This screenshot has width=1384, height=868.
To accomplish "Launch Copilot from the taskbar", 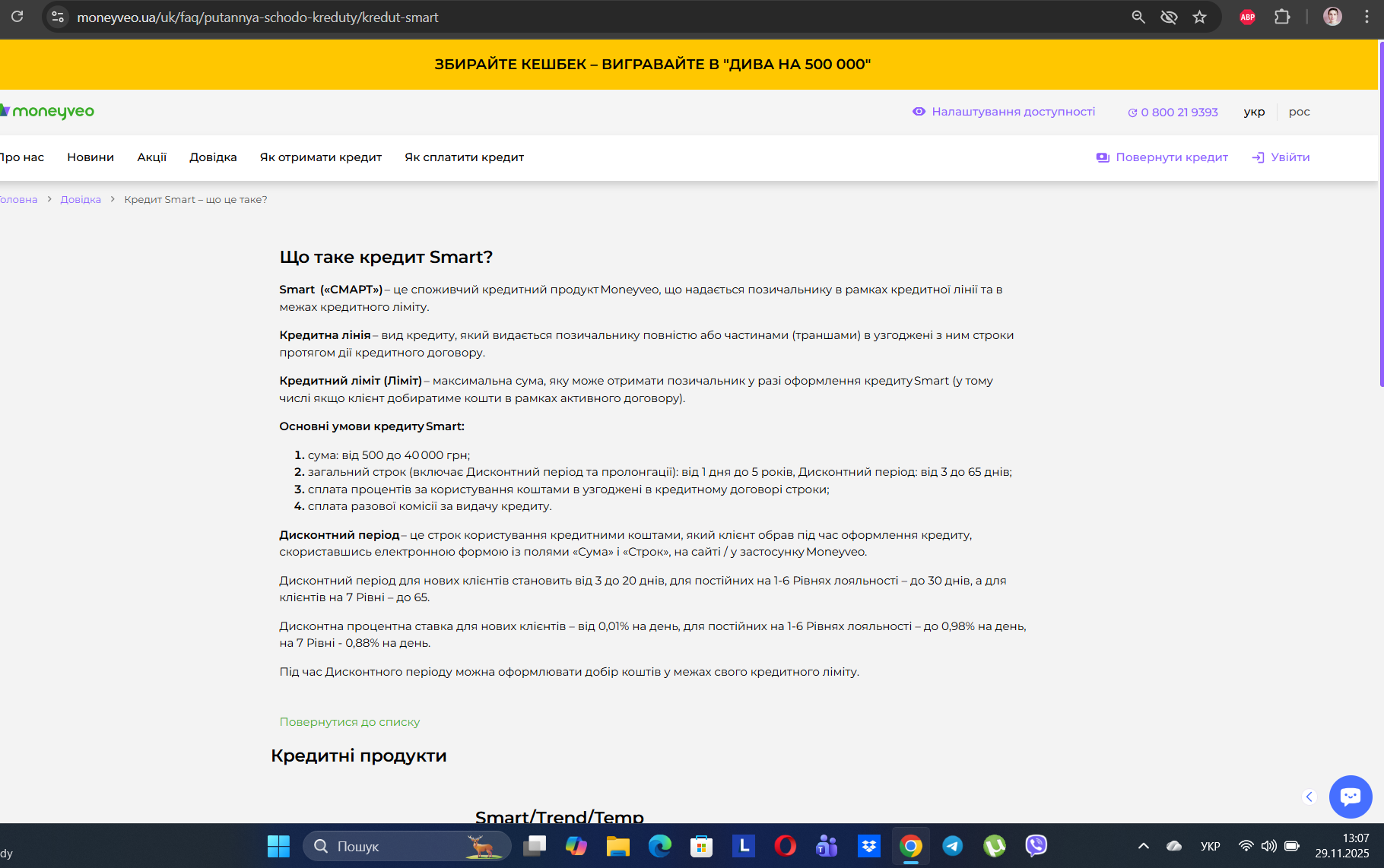I will 576,846.
